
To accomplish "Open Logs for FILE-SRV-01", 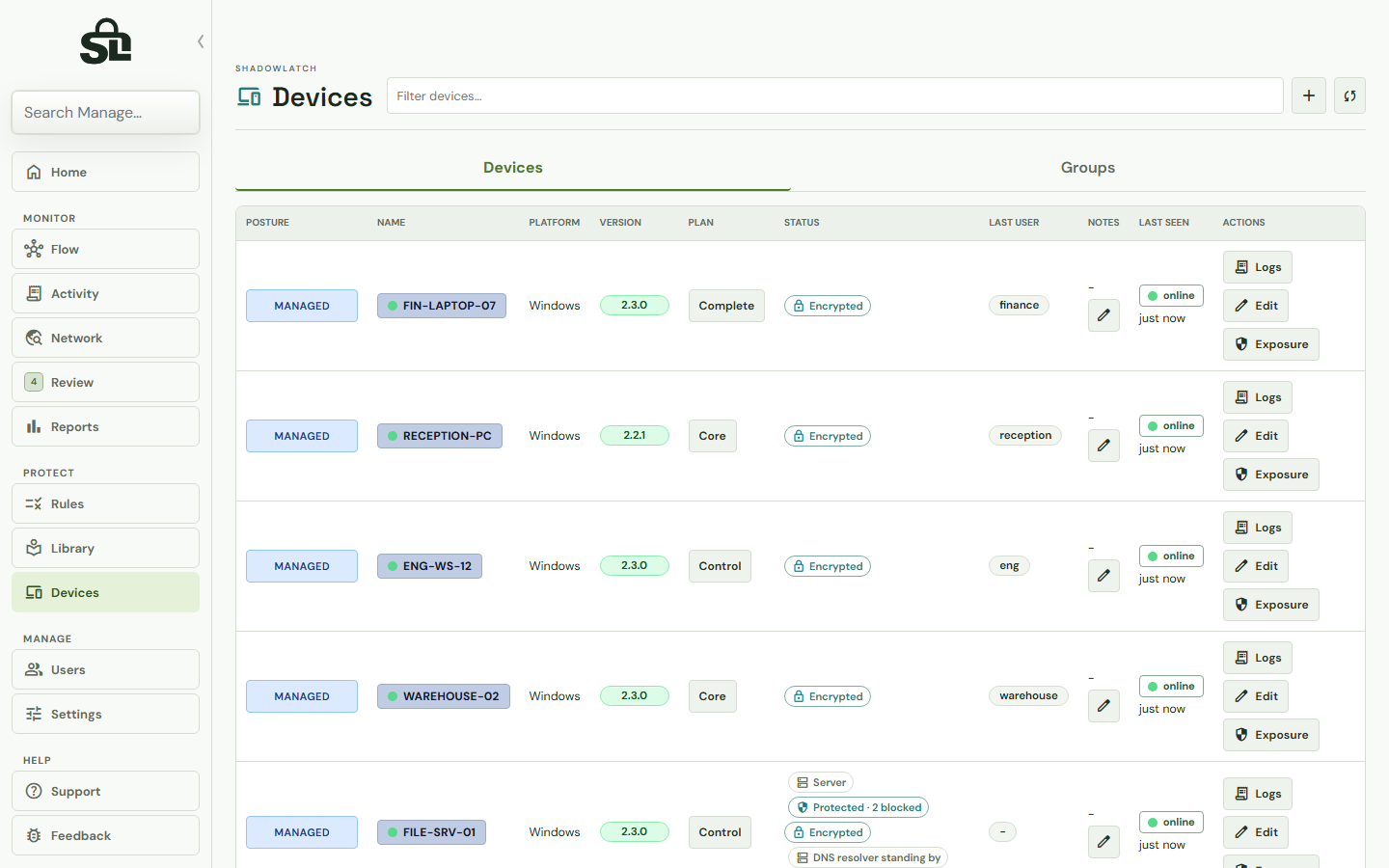I will coord(1258,794).
